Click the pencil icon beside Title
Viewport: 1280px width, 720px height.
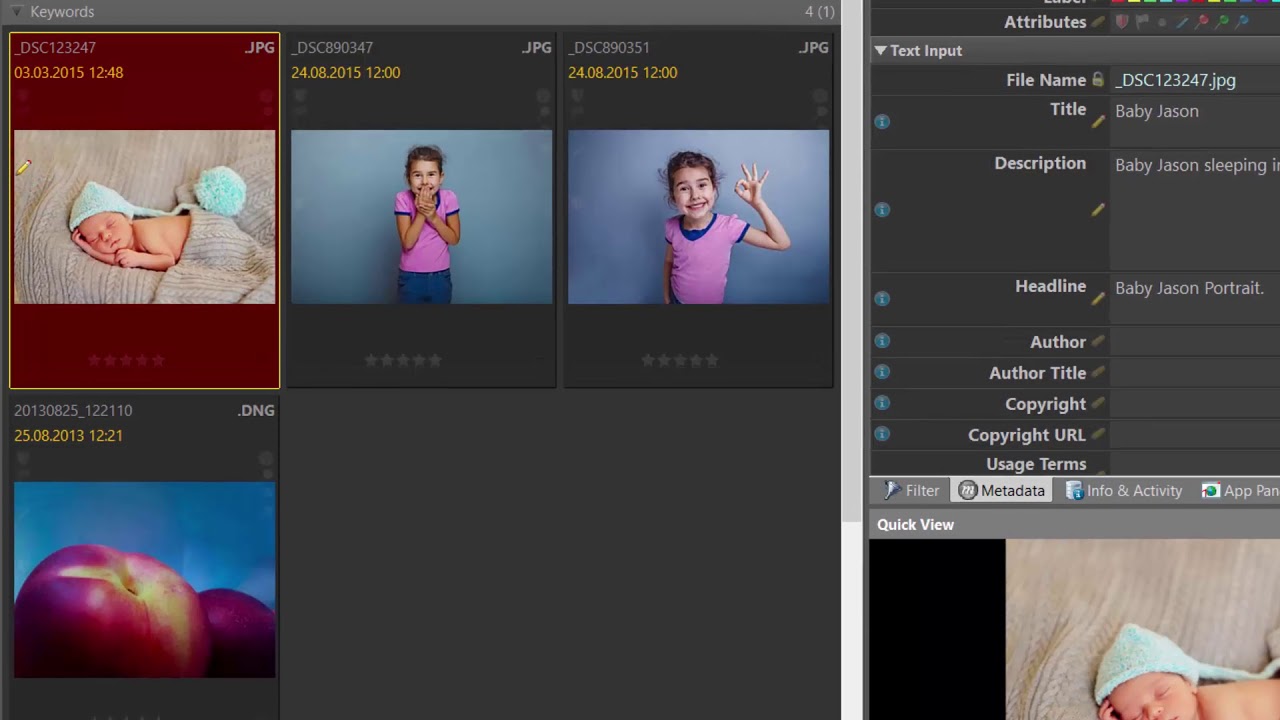pyautogui.click(x=1098, y=121)
